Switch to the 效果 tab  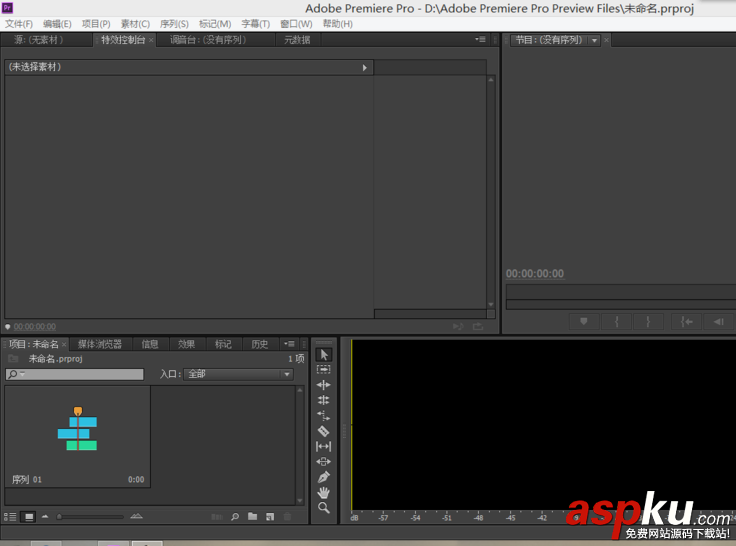(x=186, y=344)
